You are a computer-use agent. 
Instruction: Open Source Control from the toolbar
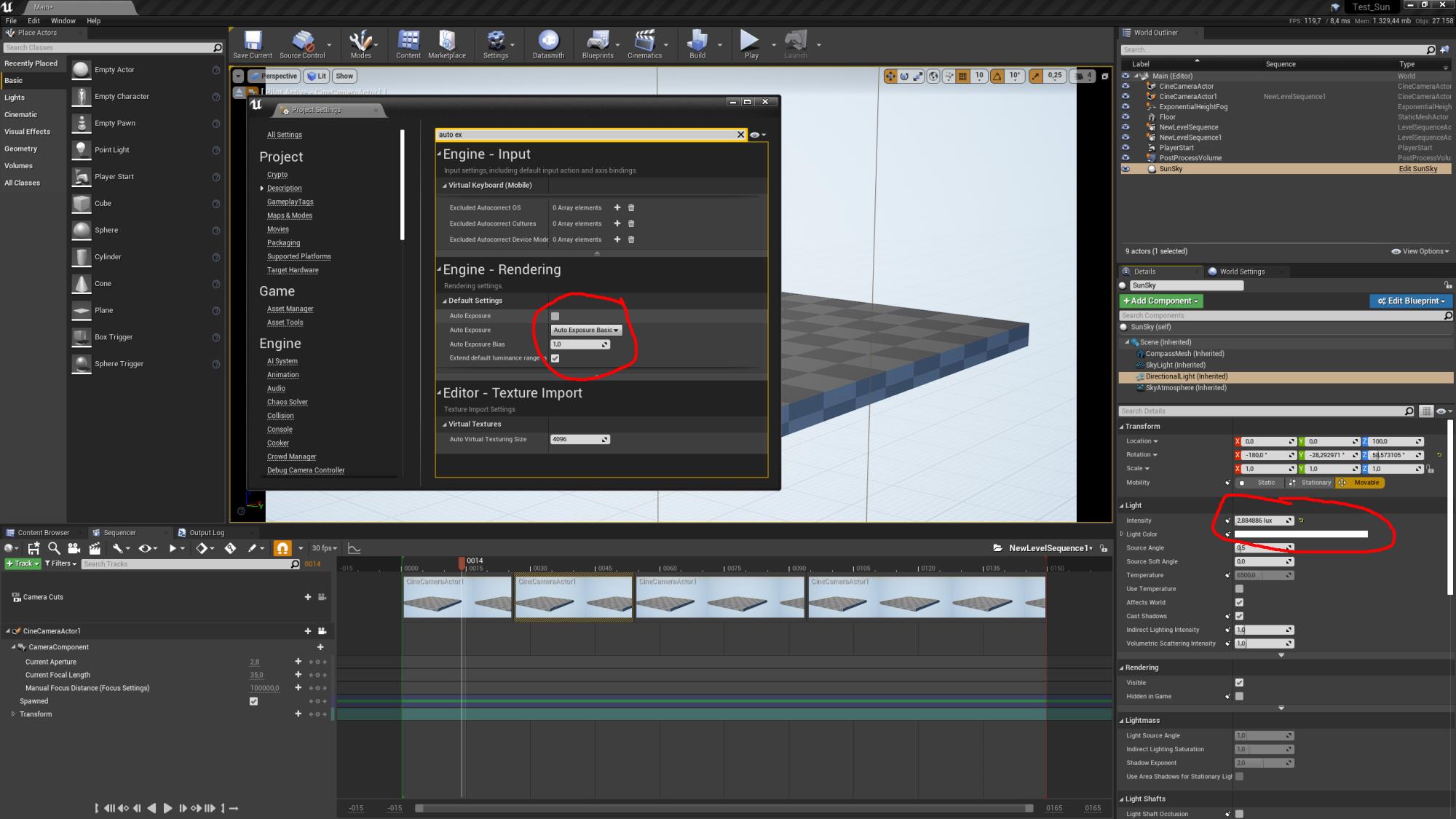click(x=302, y=44)
